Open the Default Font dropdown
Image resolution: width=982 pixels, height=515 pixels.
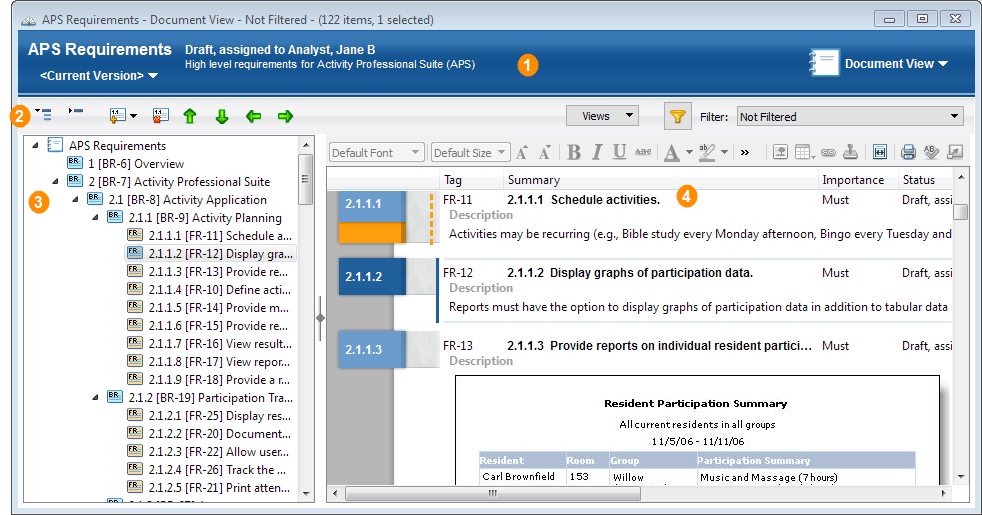click(376, 152)
